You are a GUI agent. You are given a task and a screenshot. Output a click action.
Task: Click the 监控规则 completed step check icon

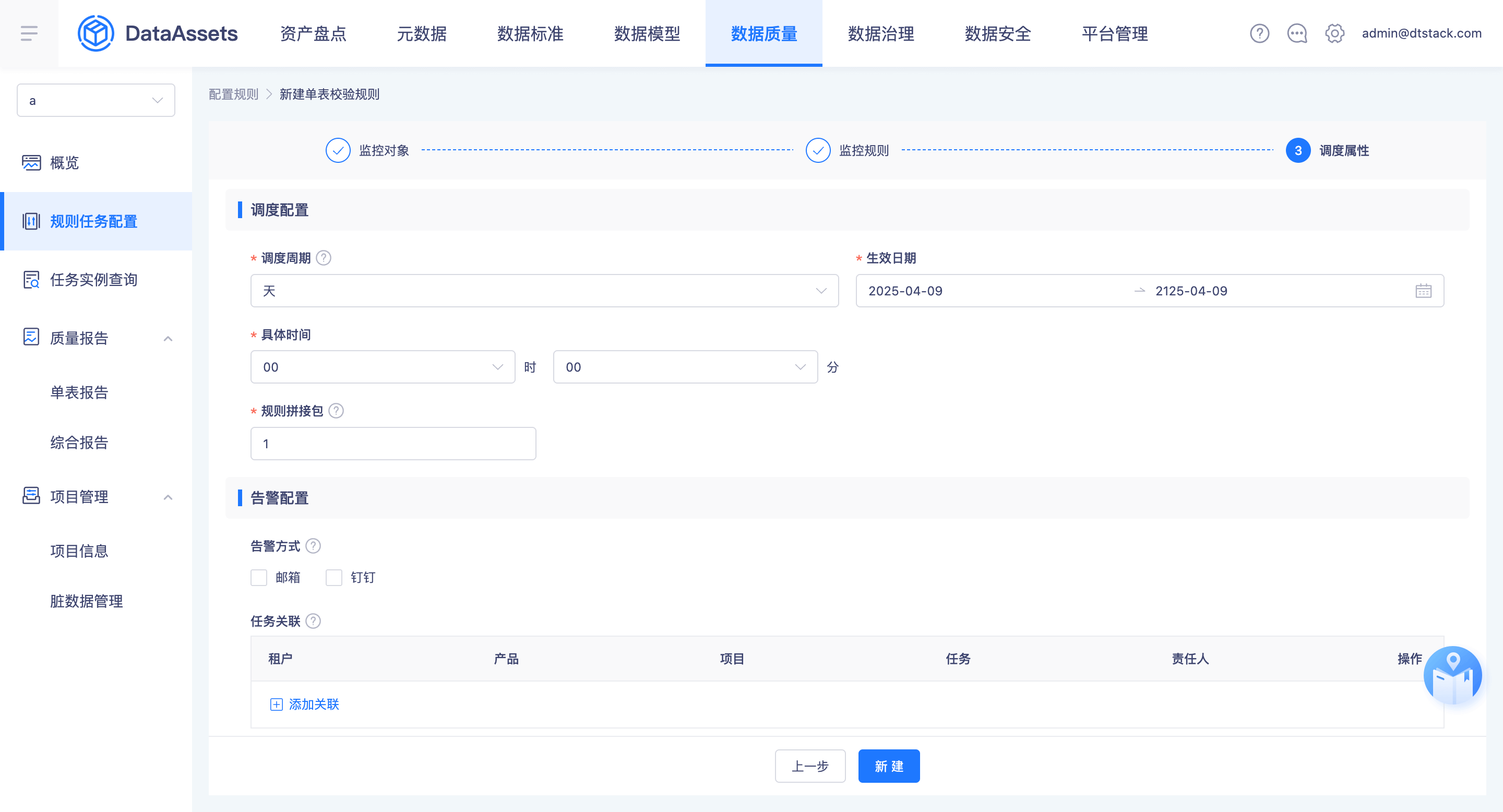[x=818, y=150]
